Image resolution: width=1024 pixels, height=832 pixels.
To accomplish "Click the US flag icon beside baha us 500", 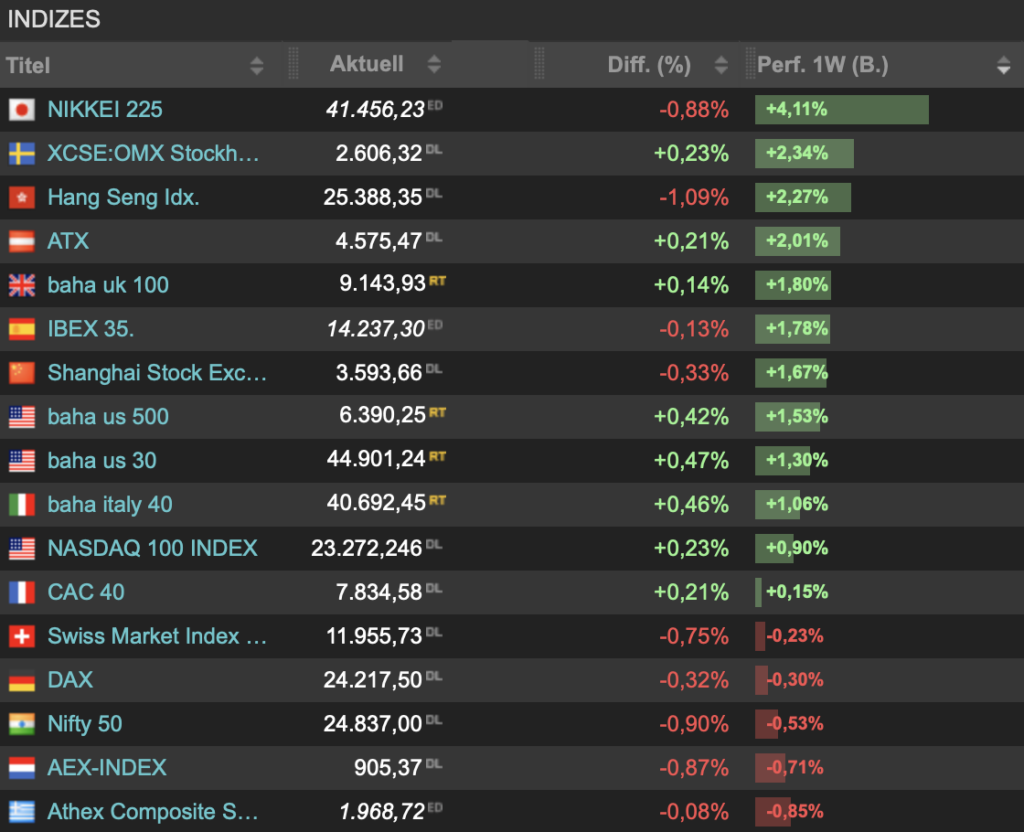I will pos(22,417).
